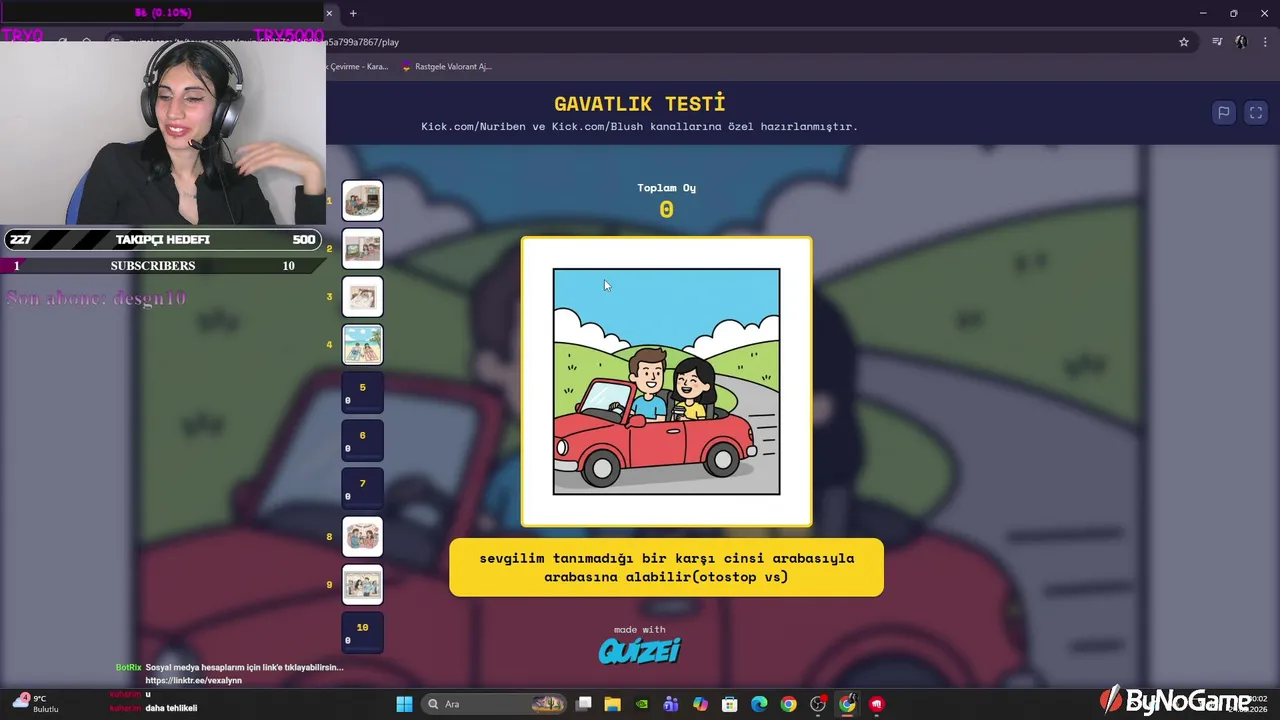This screenshot has height=720, width=1280.
Task: Open the NVIDIA app in taskbar
Action: 642,704
